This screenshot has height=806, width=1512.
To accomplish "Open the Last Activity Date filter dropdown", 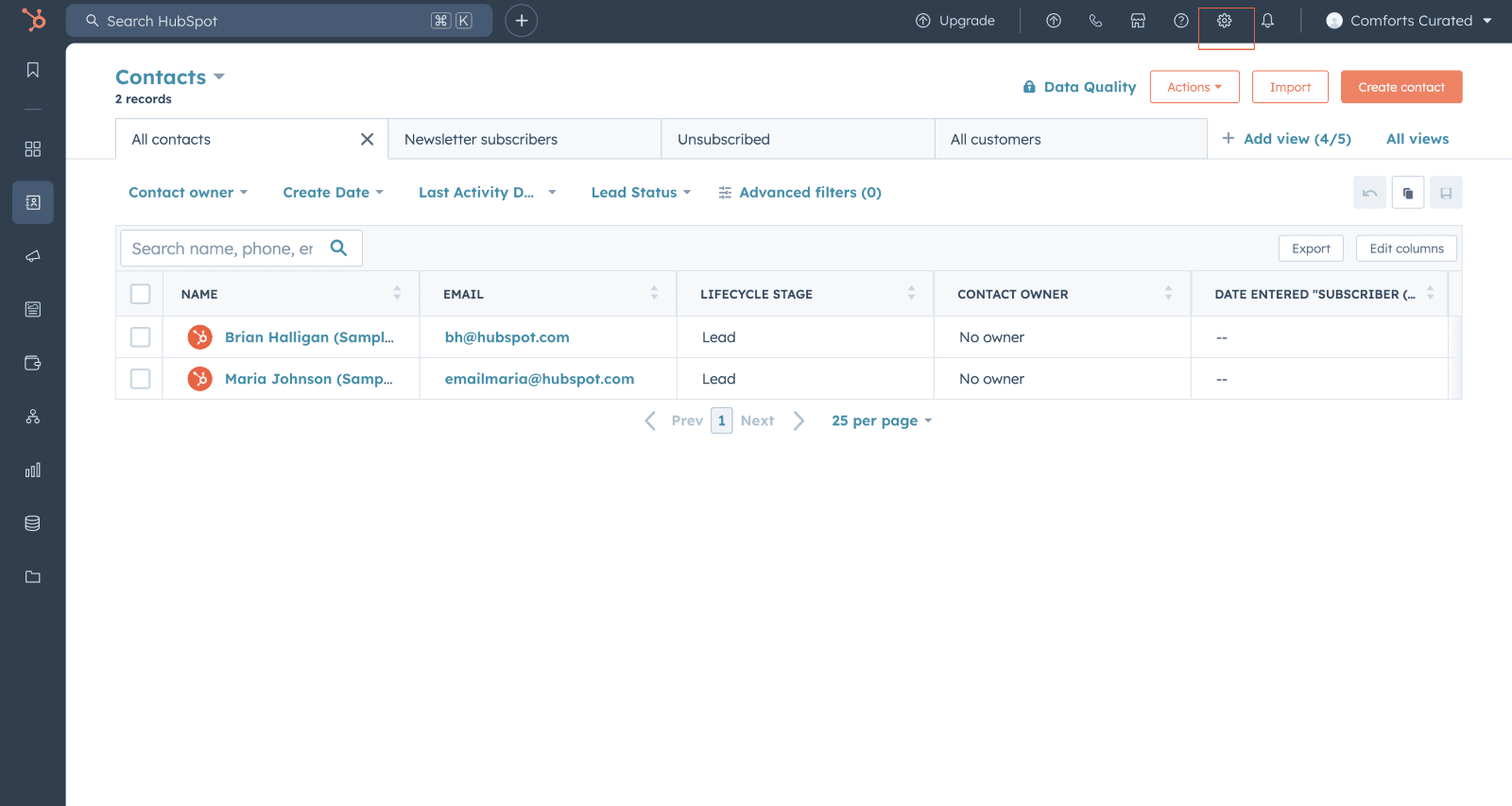I will (x=488, y=193).
